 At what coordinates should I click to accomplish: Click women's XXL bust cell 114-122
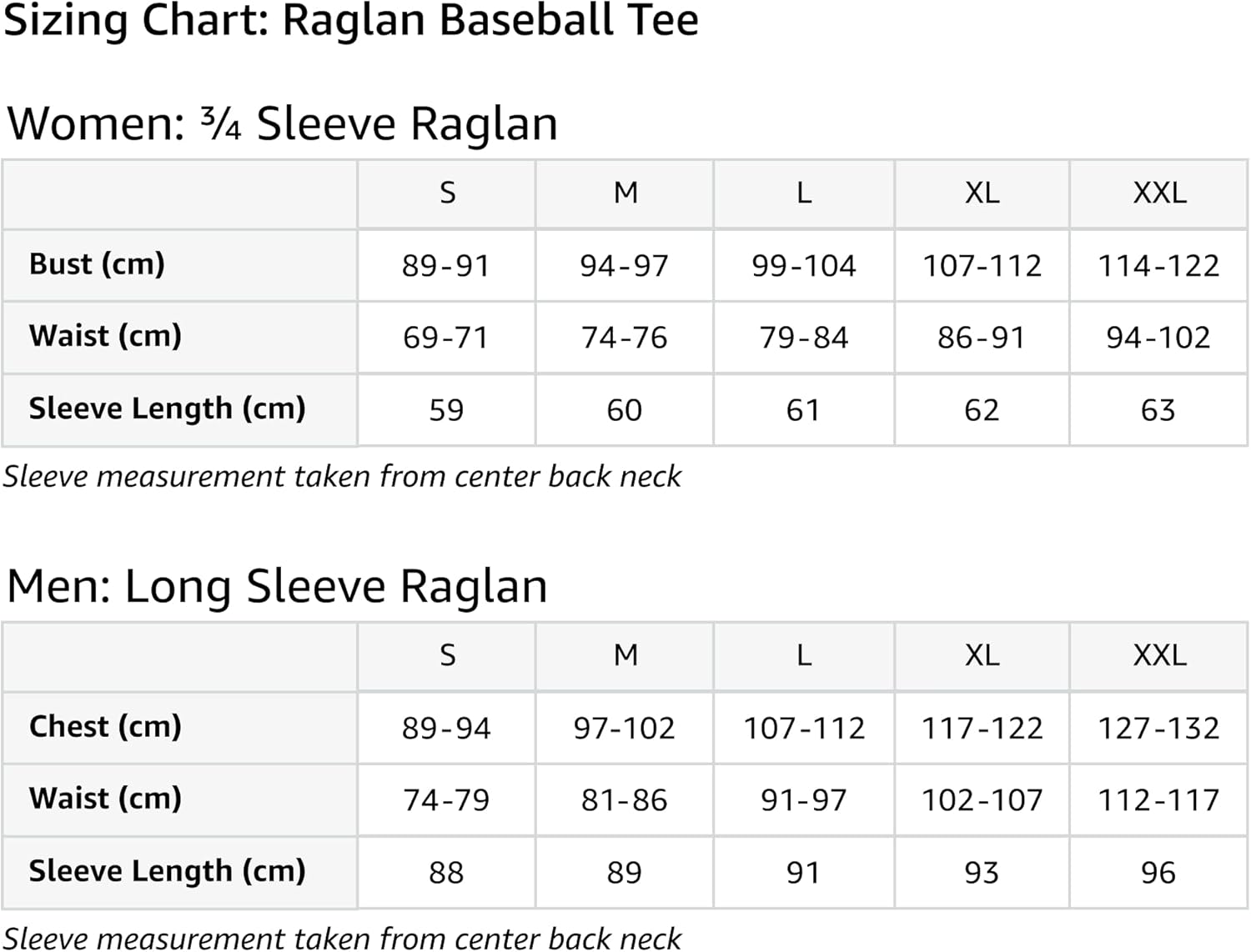point(1158,266)
